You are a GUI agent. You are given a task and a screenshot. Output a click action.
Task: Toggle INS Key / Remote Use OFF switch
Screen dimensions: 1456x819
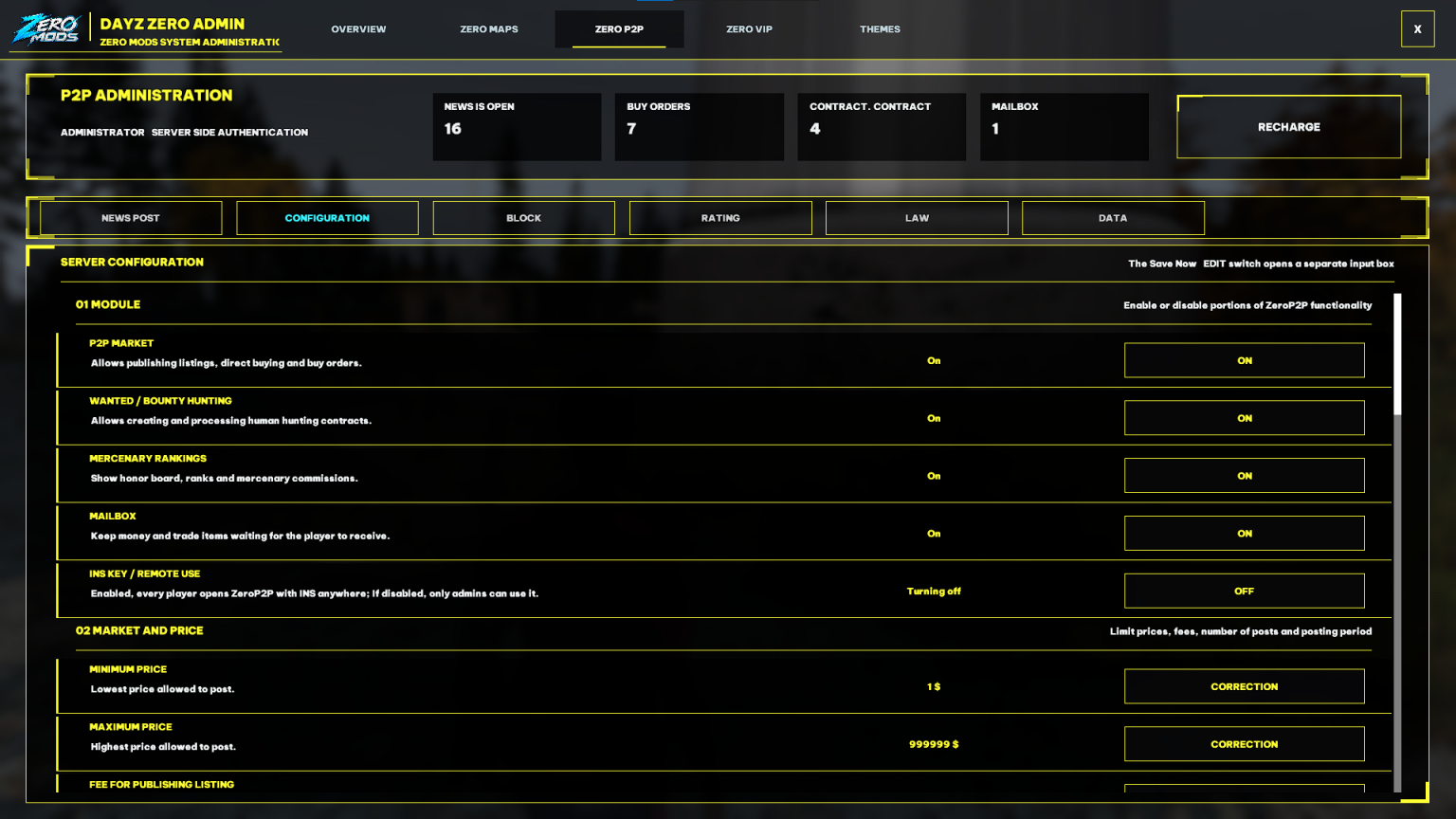[x=1244, y=591]
